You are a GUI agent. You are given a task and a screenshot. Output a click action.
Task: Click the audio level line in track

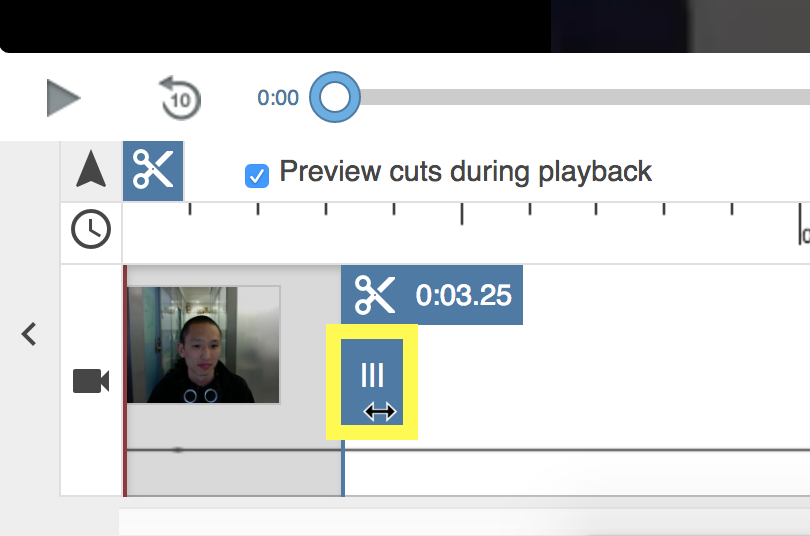[x=468, y=450]
